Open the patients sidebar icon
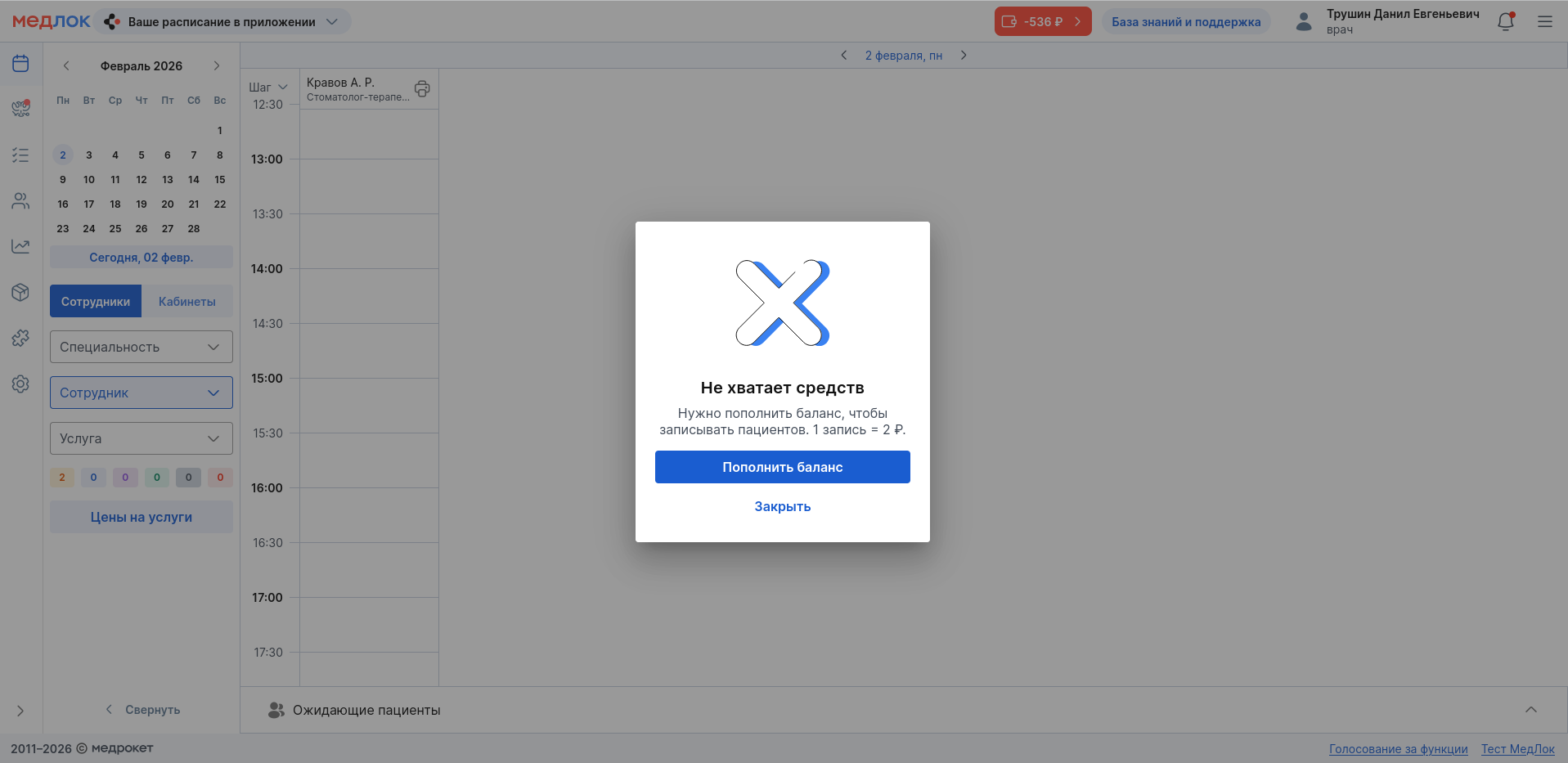1568x763 pixels. 20,201
